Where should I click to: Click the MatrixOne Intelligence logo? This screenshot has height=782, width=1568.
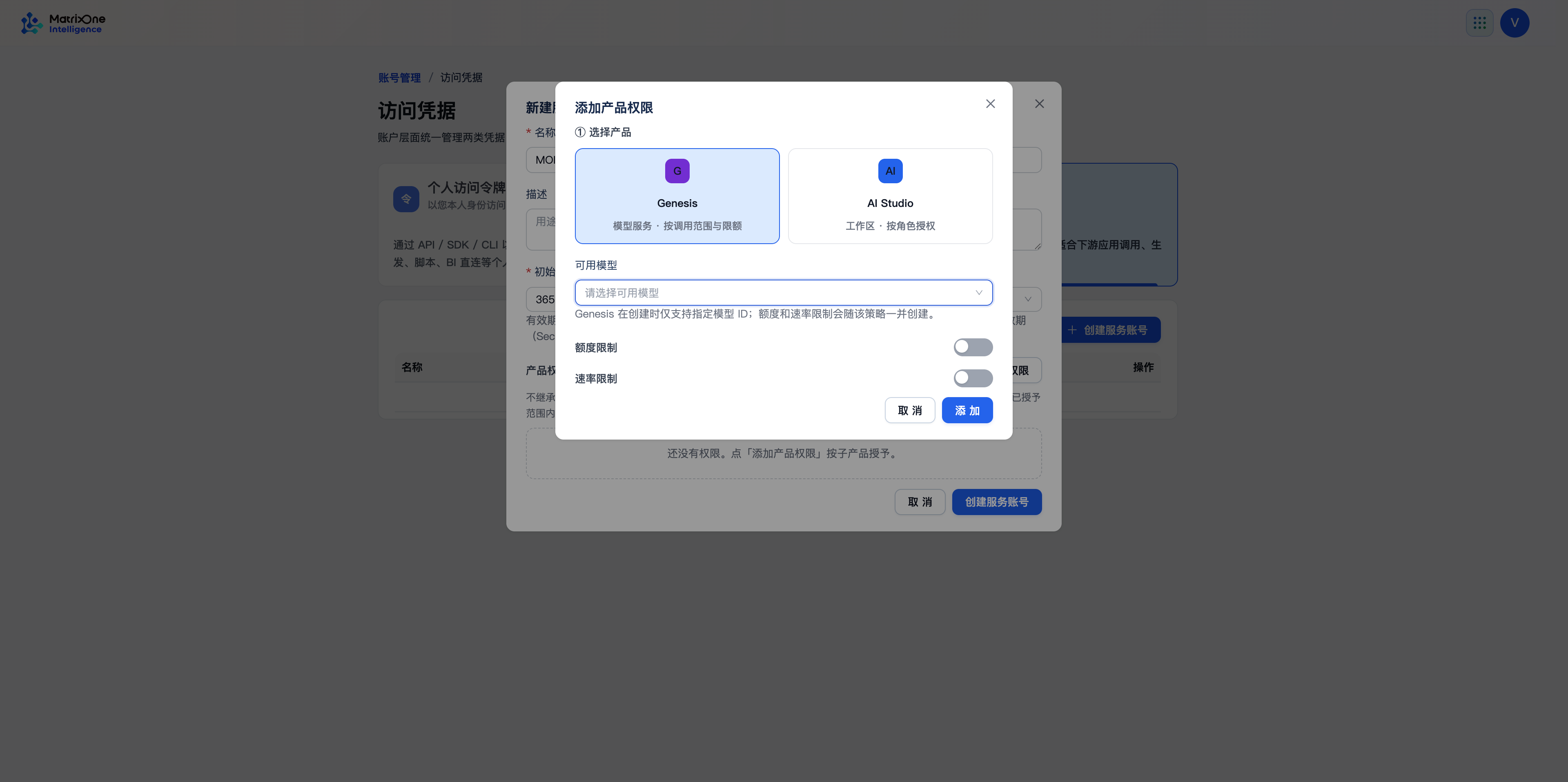(x=63, y=23)
